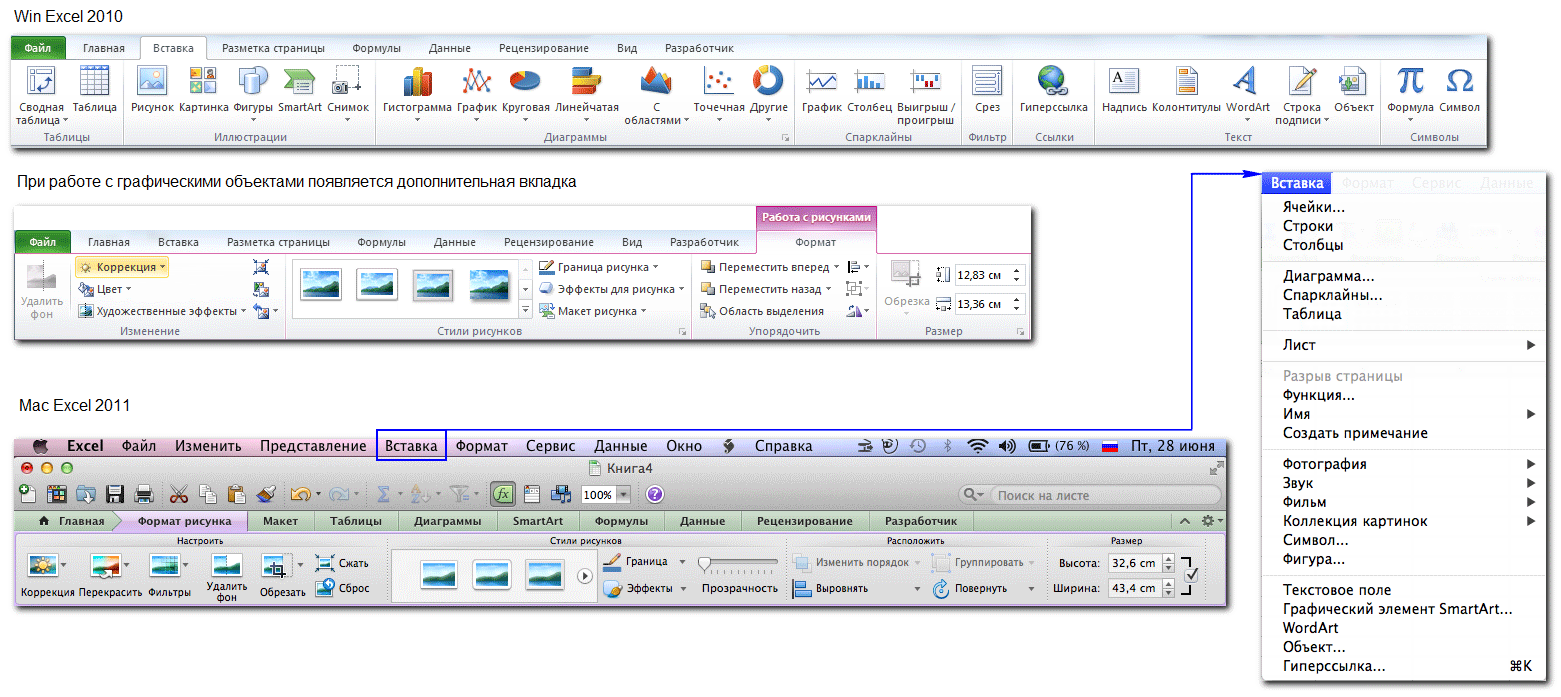The height and width of the screenshot is (697, 1561).
Task: Click the printer icon in Mac Excel toolbar
Action: 144,493
